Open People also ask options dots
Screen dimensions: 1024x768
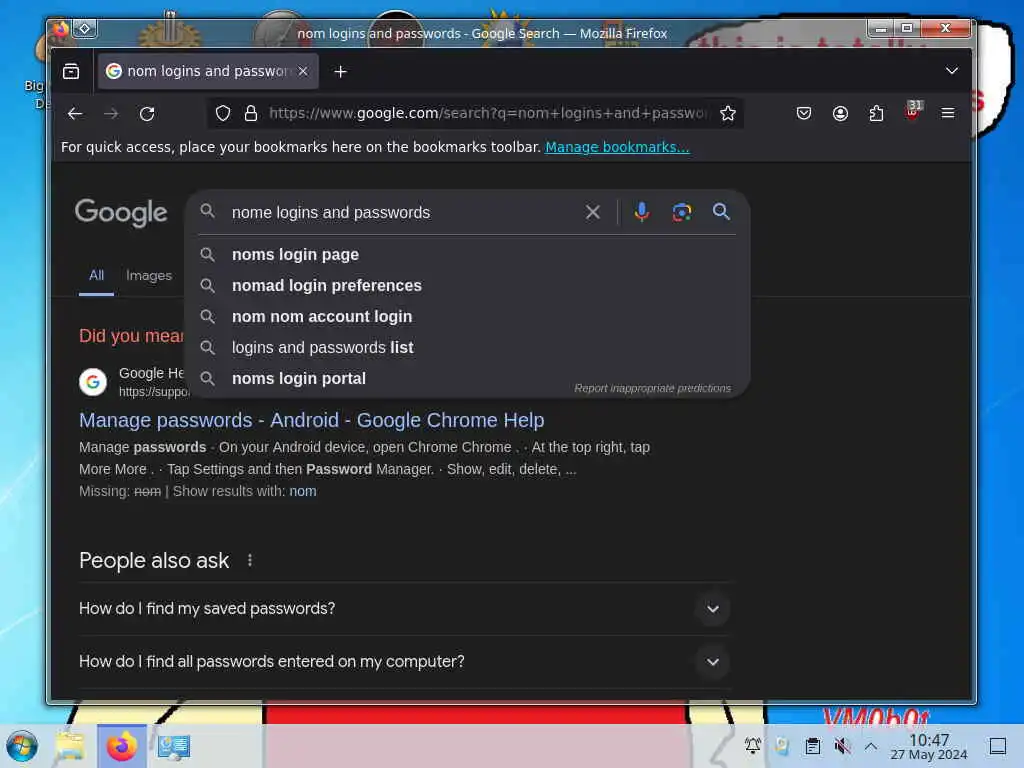pos(250,560)
